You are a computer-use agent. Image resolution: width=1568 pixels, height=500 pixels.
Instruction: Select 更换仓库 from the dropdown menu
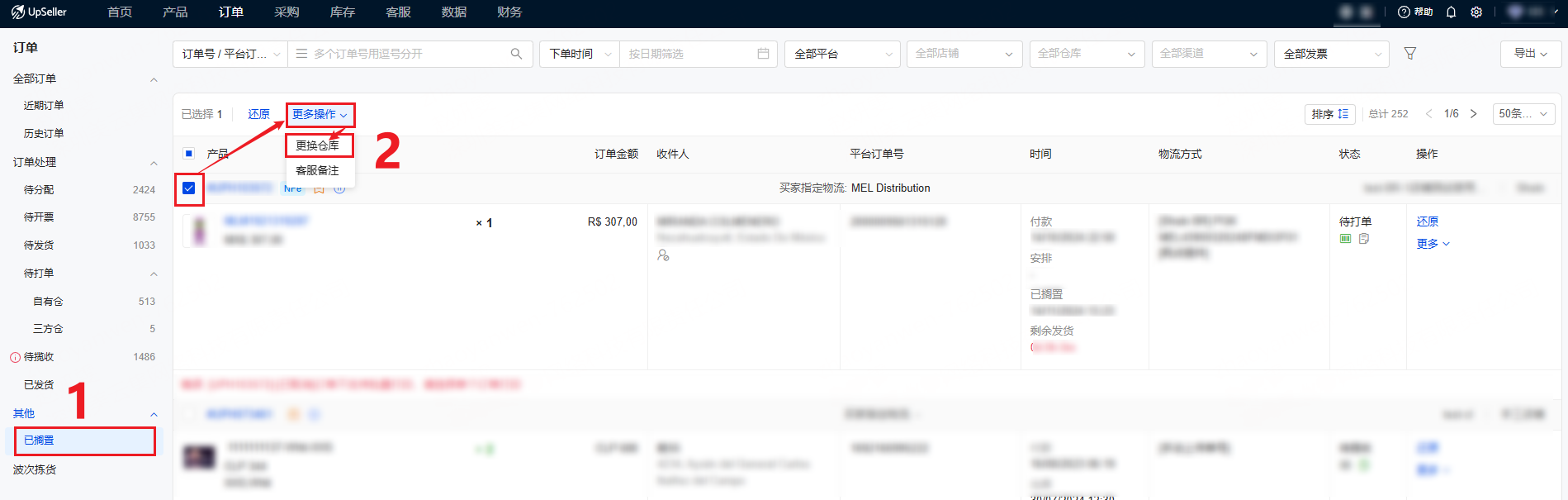tap(318, 145)
